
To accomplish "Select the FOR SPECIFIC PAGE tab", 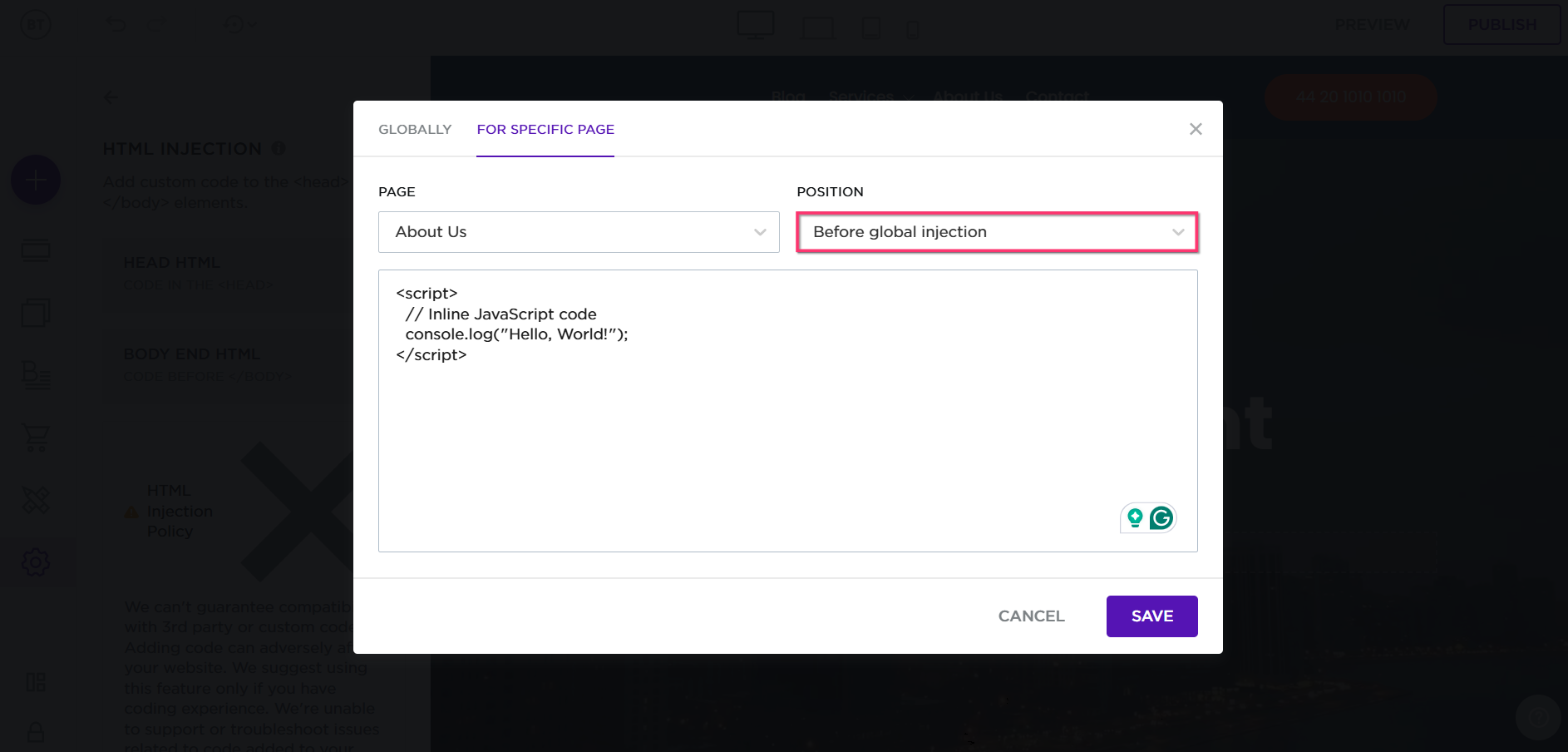I will tap(545, 129).
